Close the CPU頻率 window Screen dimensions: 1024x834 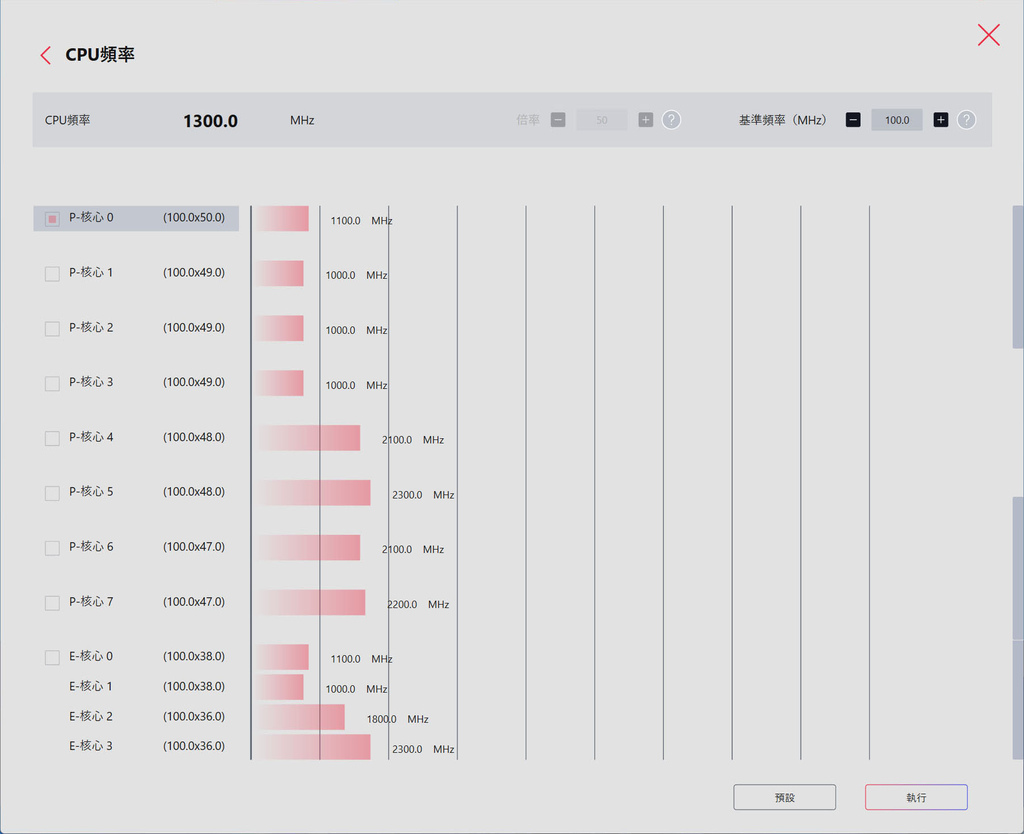coord(988,35)
